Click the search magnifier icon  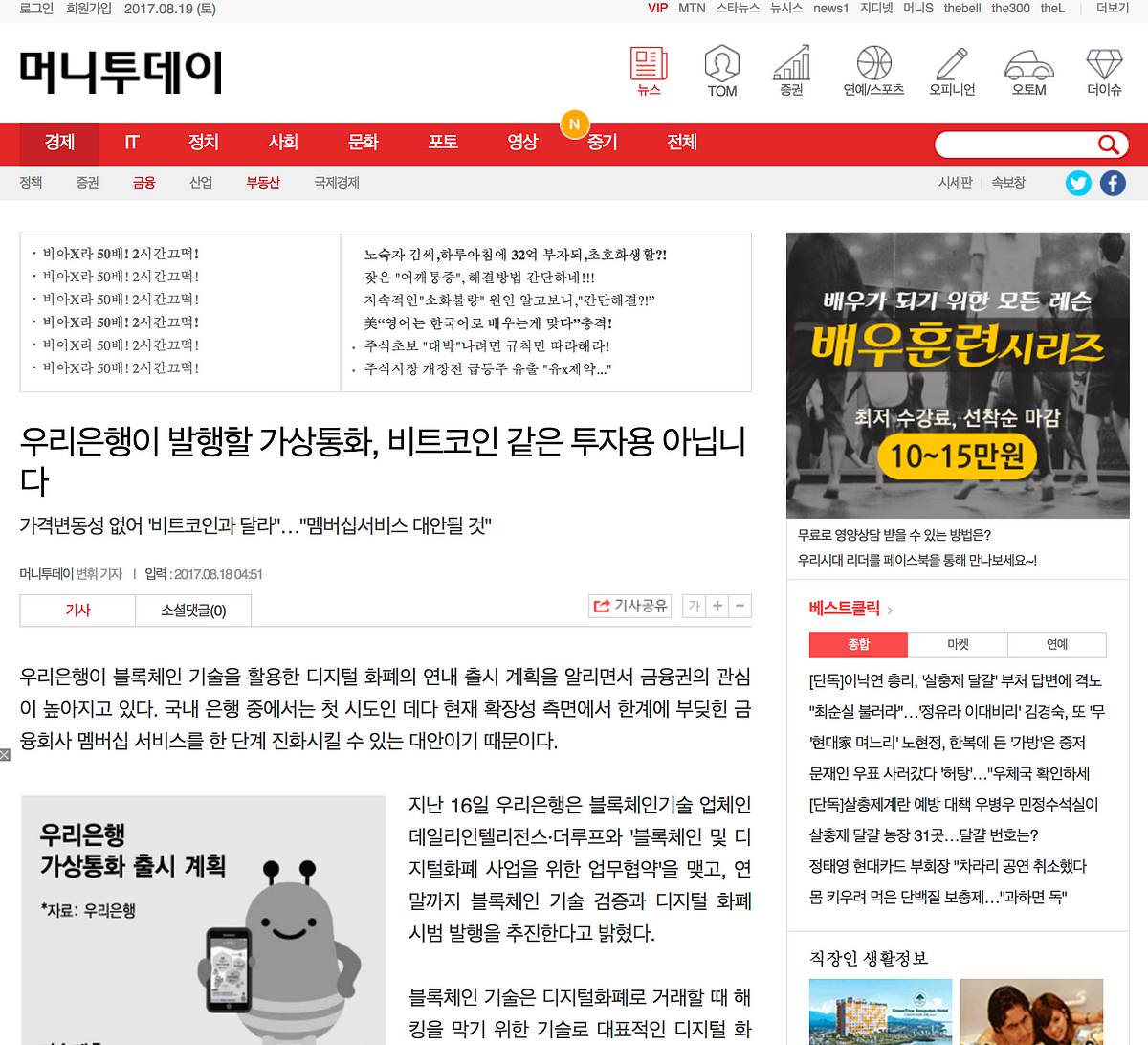(1108, 145)
